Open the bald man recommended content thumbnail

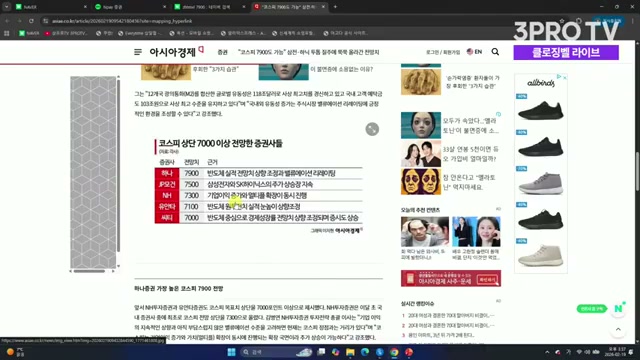click(425, 231)
